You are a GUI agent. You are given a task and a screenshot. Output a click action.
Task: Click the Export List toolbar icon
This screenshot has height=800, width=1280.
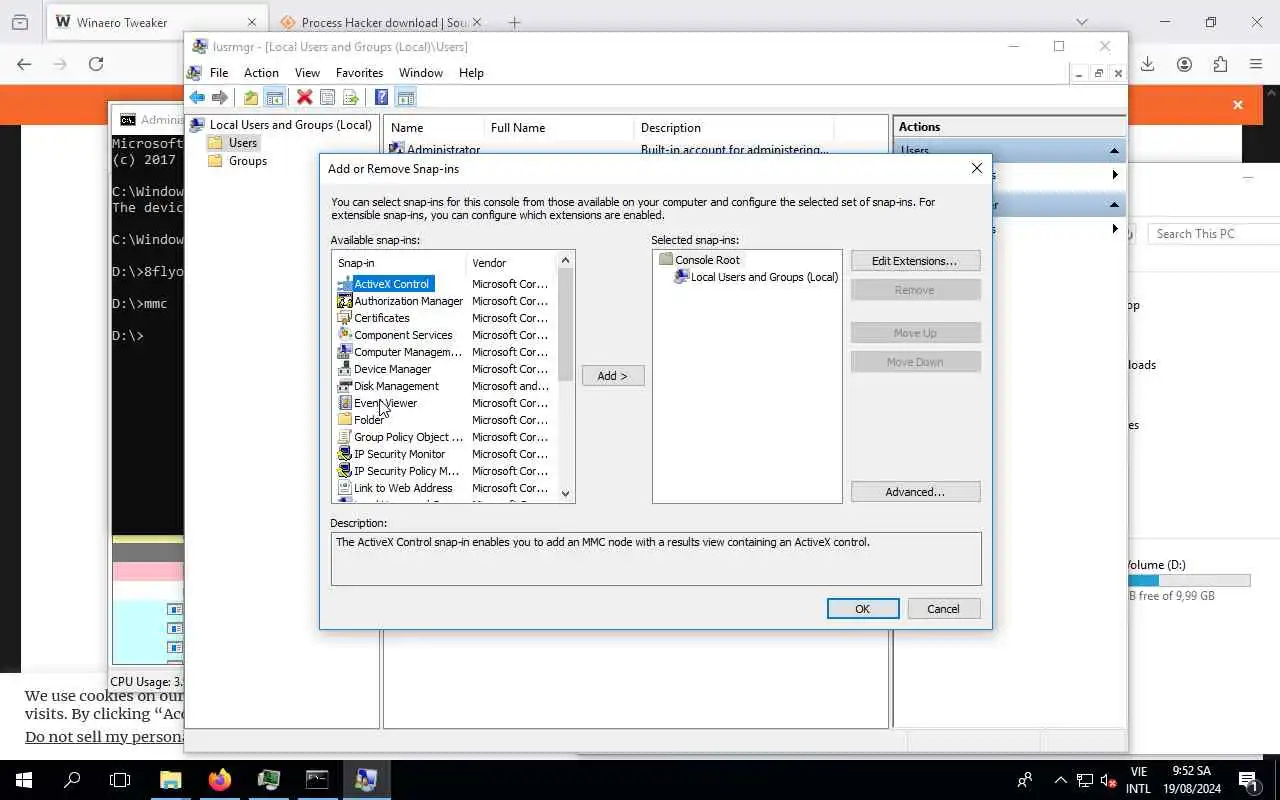pos(350,97)
